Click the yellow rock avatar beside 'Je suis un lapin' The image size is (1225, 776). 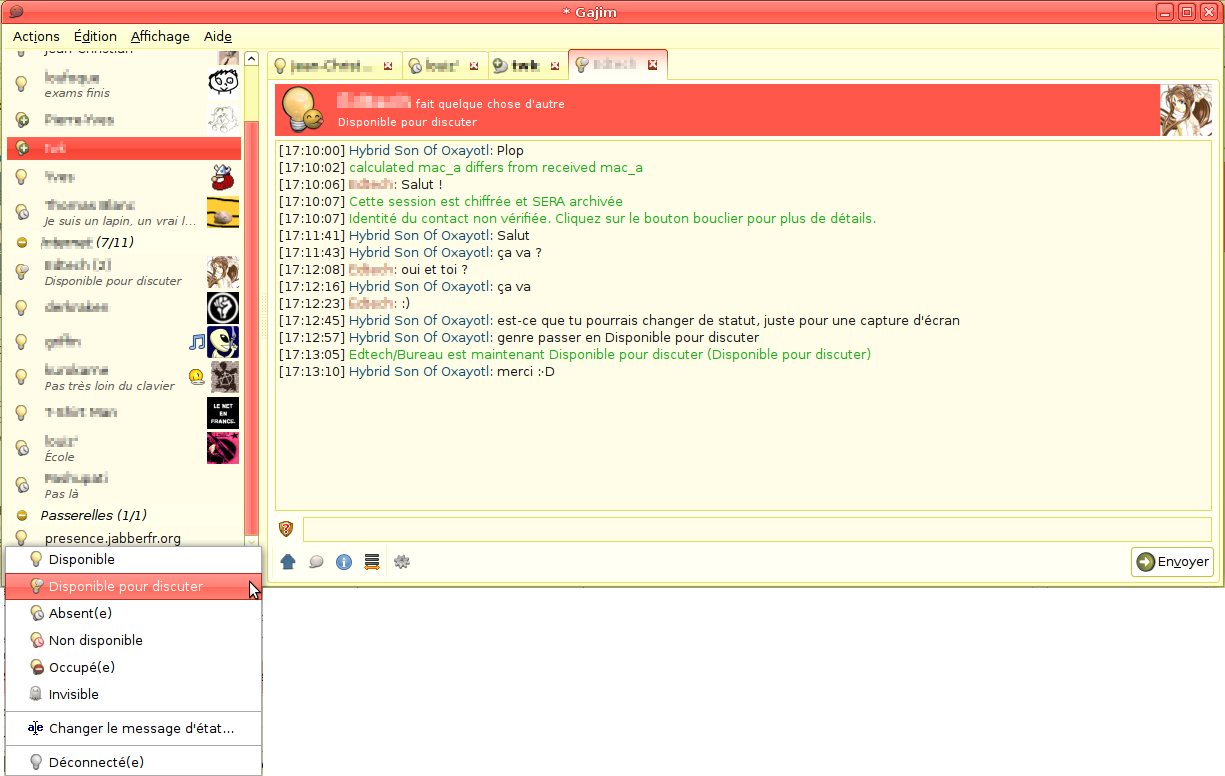223,213
